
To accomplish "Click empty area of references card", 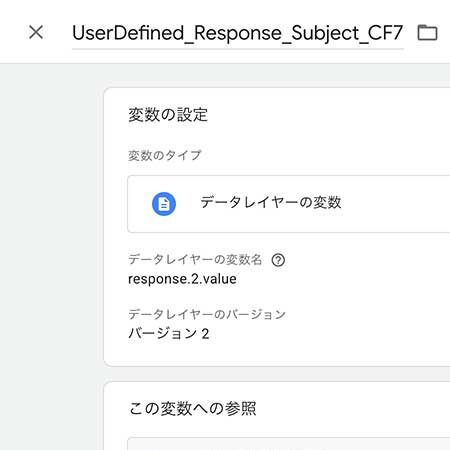I will click(x=350, y=408).
